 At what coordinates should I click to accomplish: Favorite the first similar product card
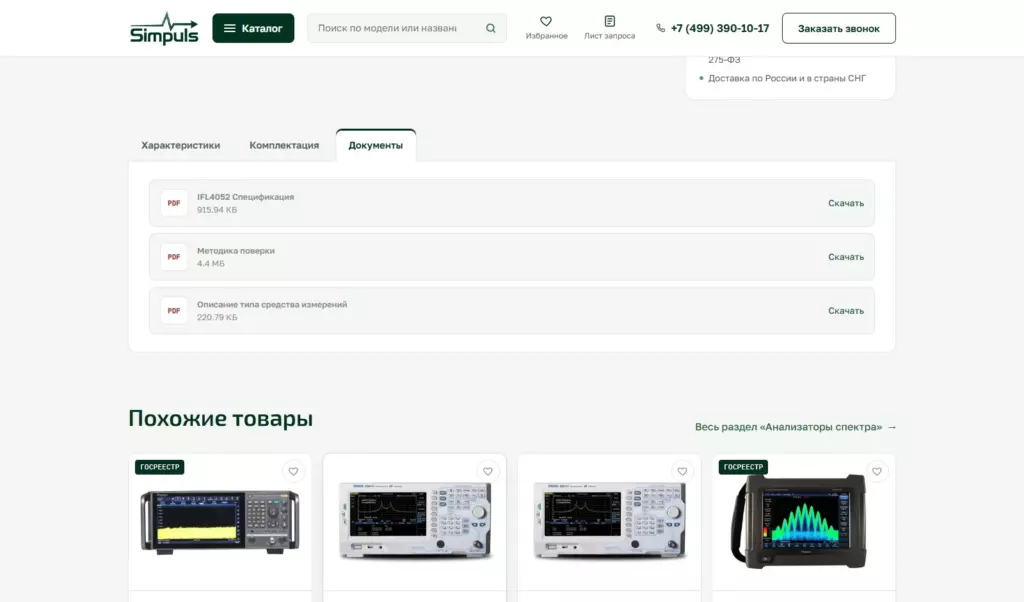pyautogui.click(x=293, y=471)
